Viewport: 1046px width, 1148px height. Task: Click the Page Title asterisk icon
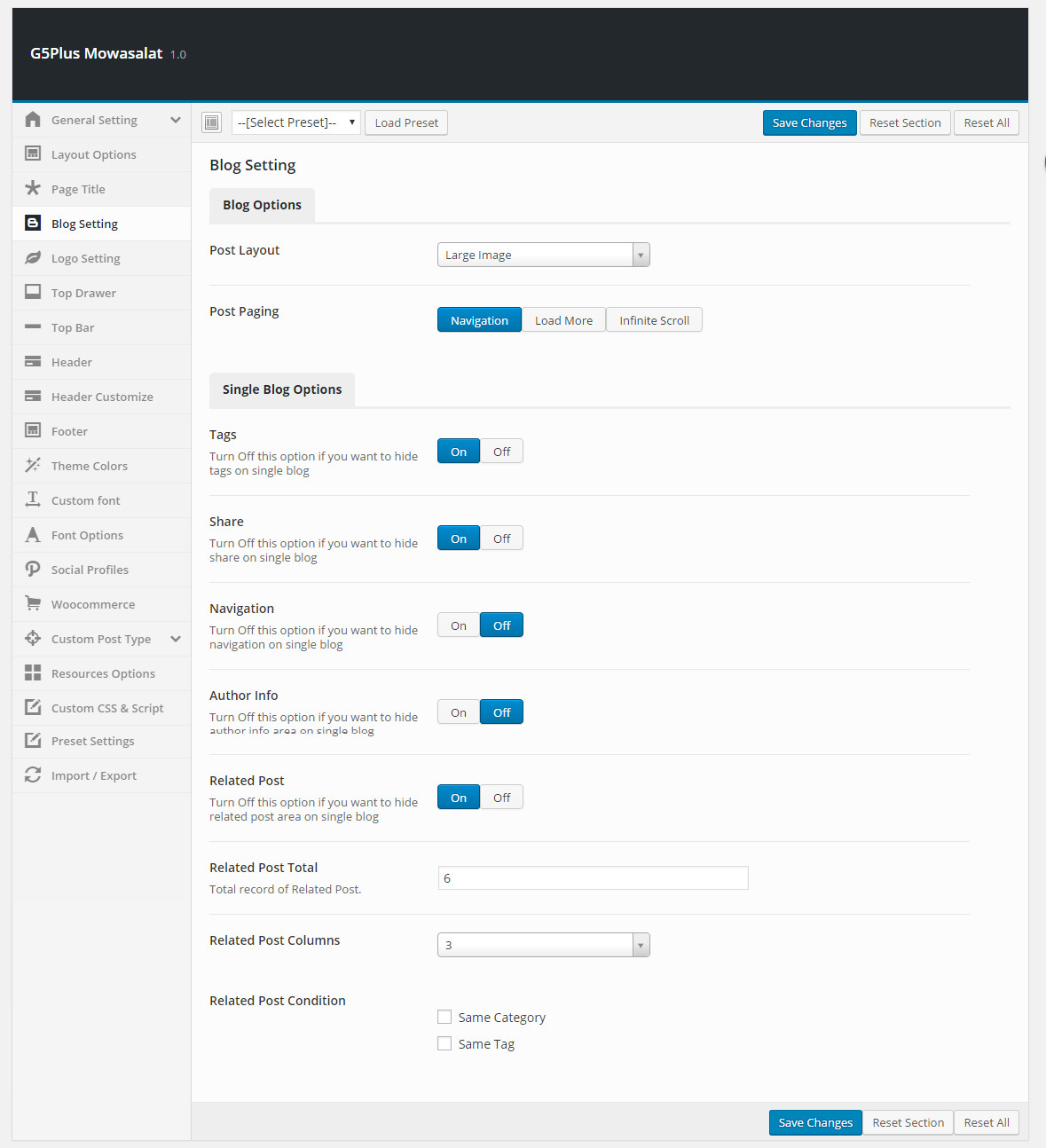[x=33, y=188]
